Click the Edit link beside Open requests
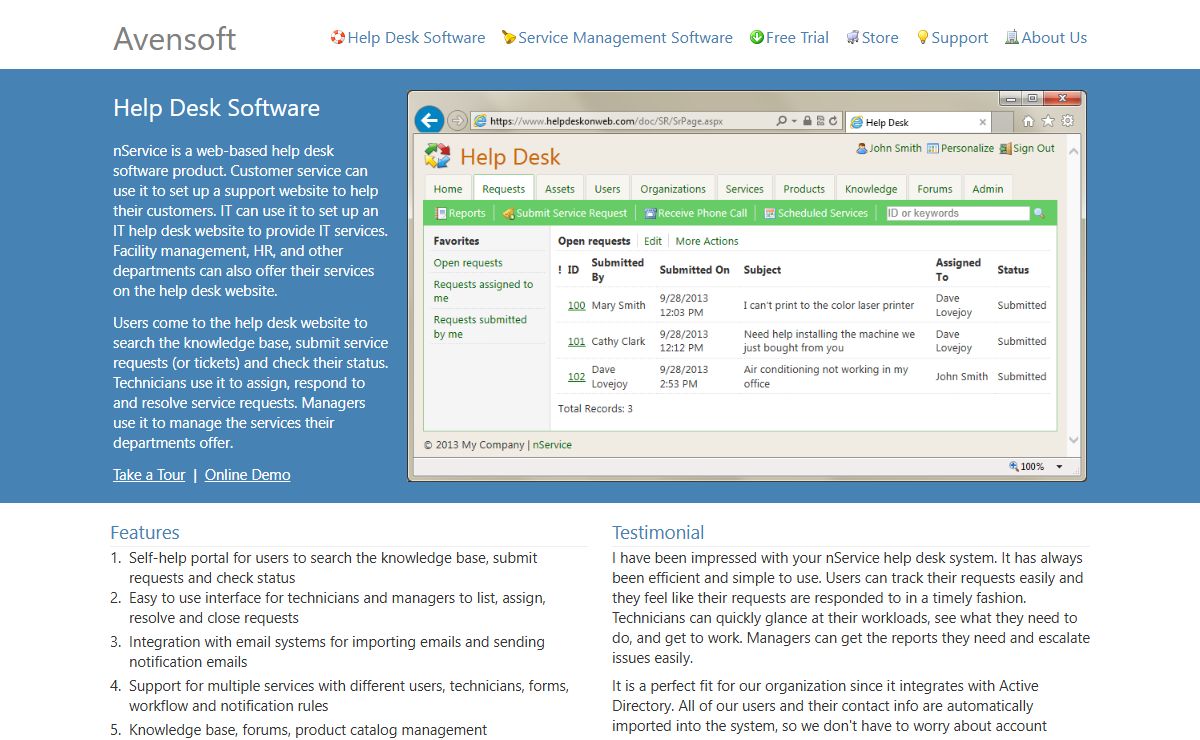Viewport: 1200px width, 740px height. tap(653, 241)
